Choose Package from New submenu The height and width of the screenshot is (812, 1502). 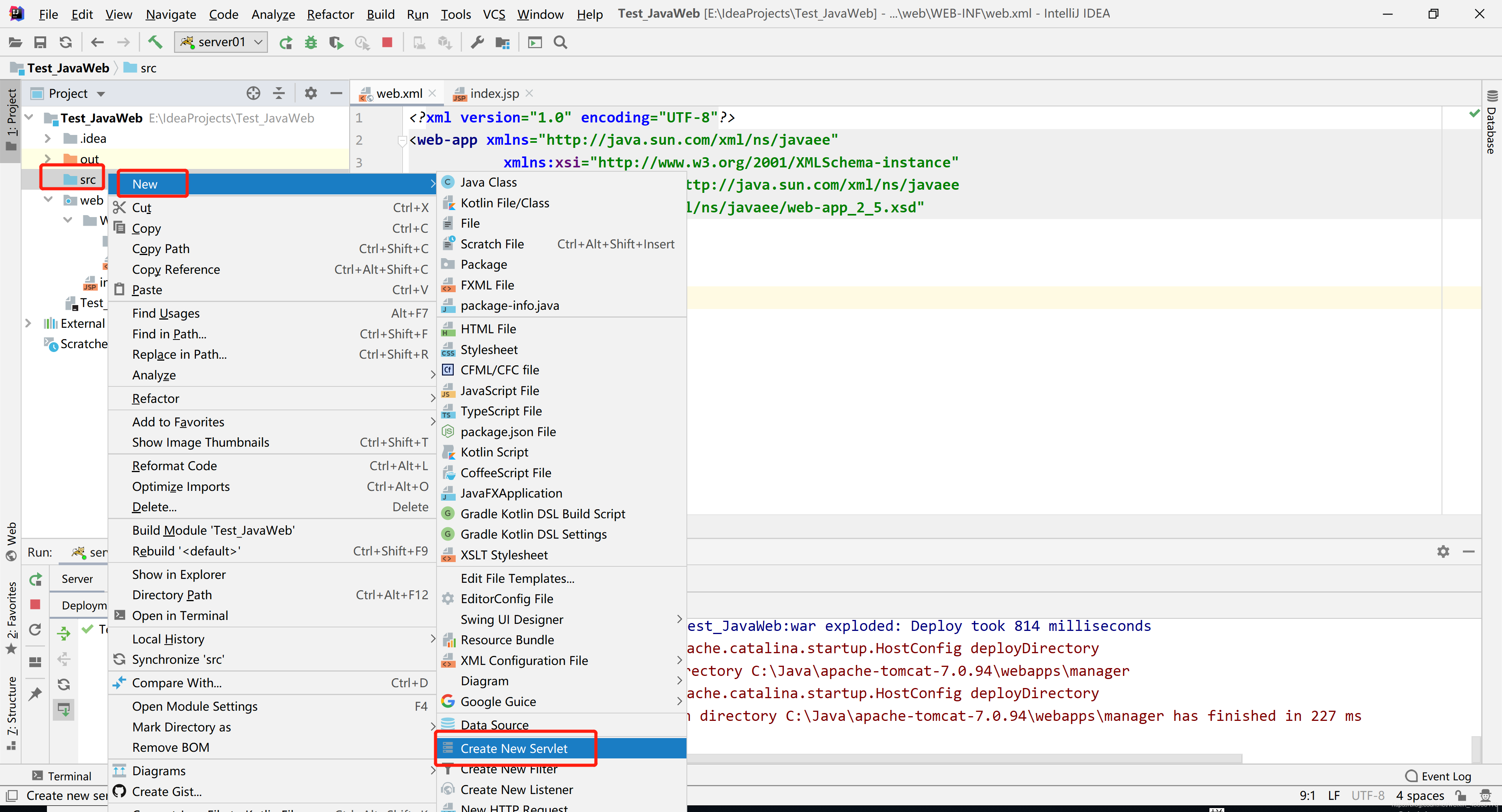[x=562, y=264]
